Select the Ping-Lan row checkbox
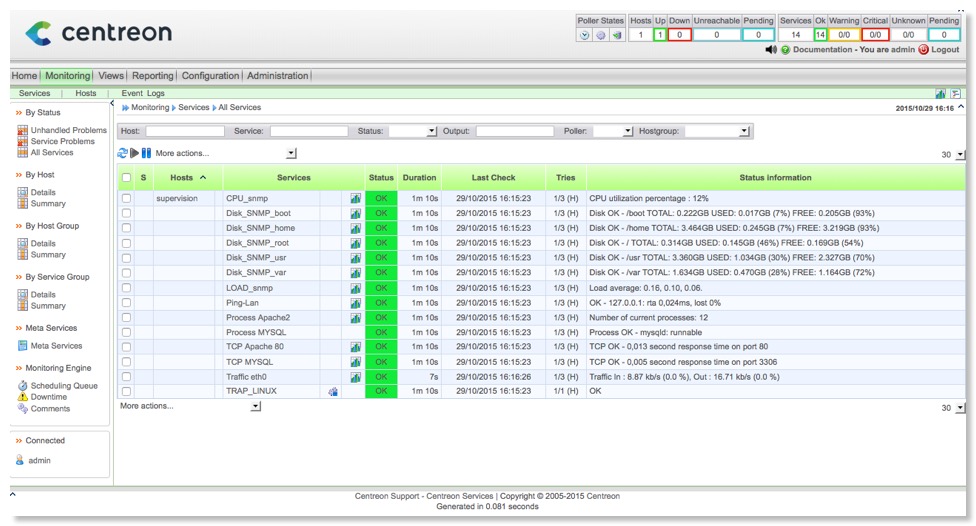Viewport: 976px width, 526px height. (126, 303)
